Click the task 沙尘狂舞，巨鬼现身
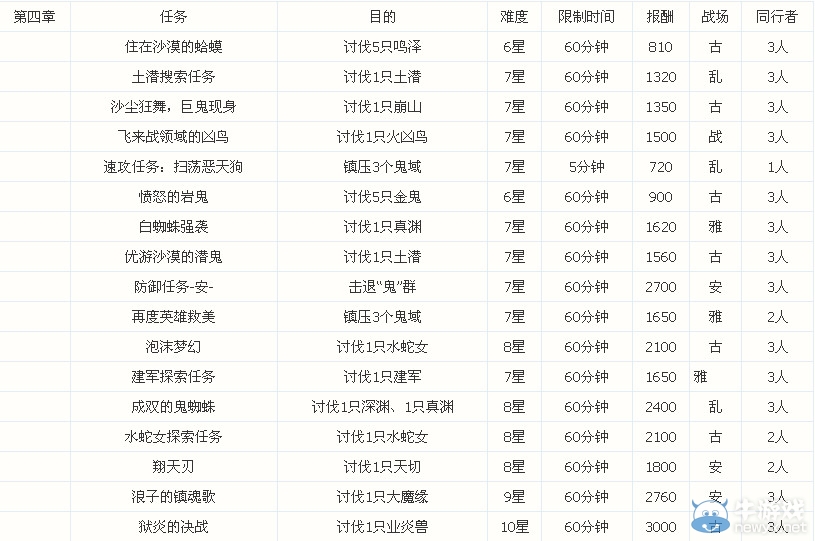The width and height of the screenshot is (815, 541). [173, 107]
